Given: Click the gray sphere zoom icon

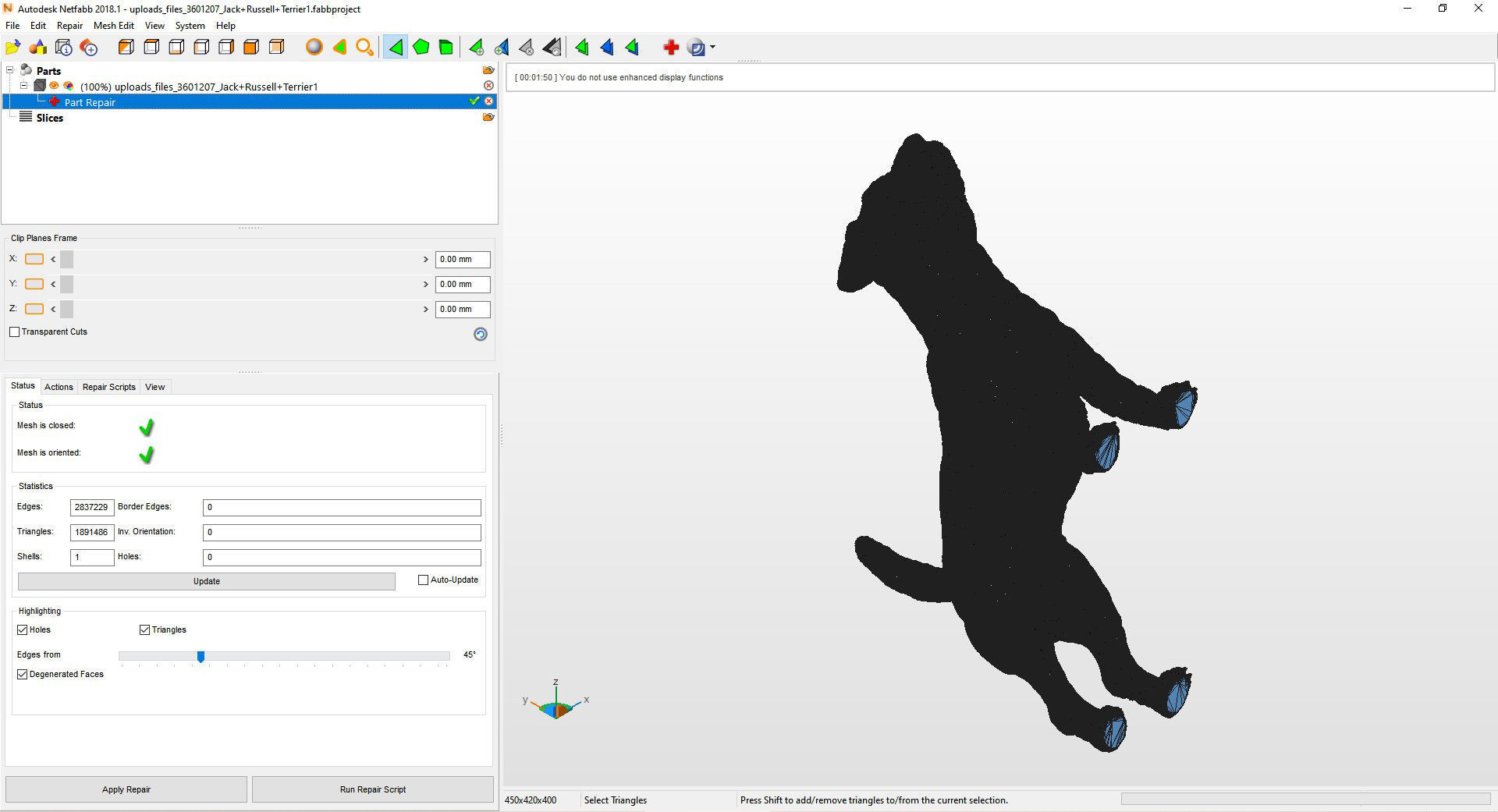Looking at the screenshot, I should [314, 48].
